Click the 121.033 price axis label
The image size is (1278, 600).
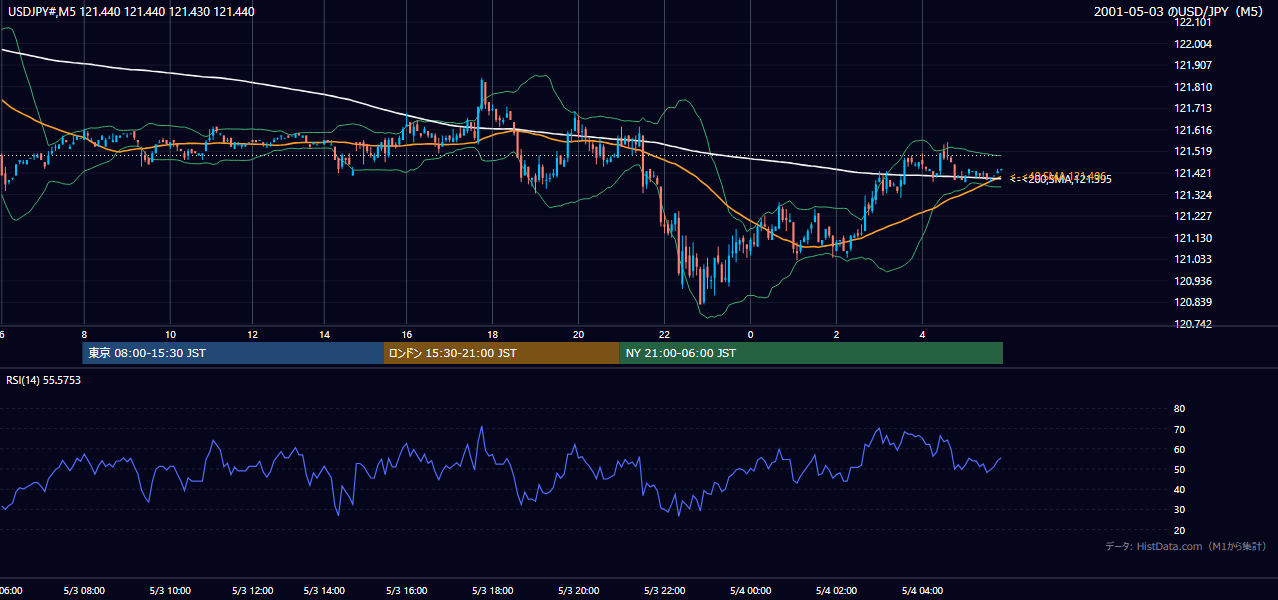(x=1193, y=259)
